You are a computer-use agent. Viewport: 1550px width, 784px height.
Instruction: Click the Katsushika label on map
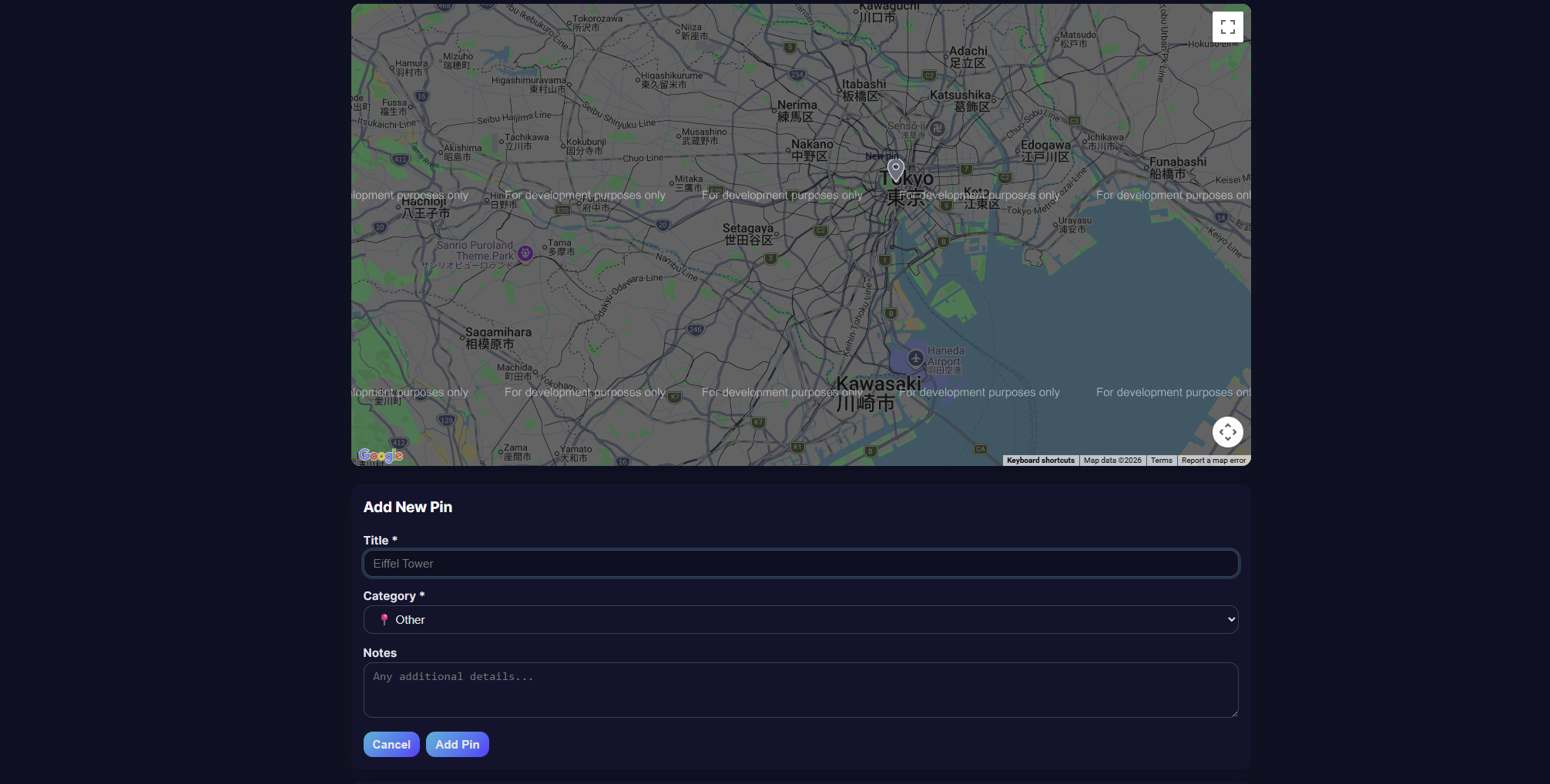coord(961,101)
